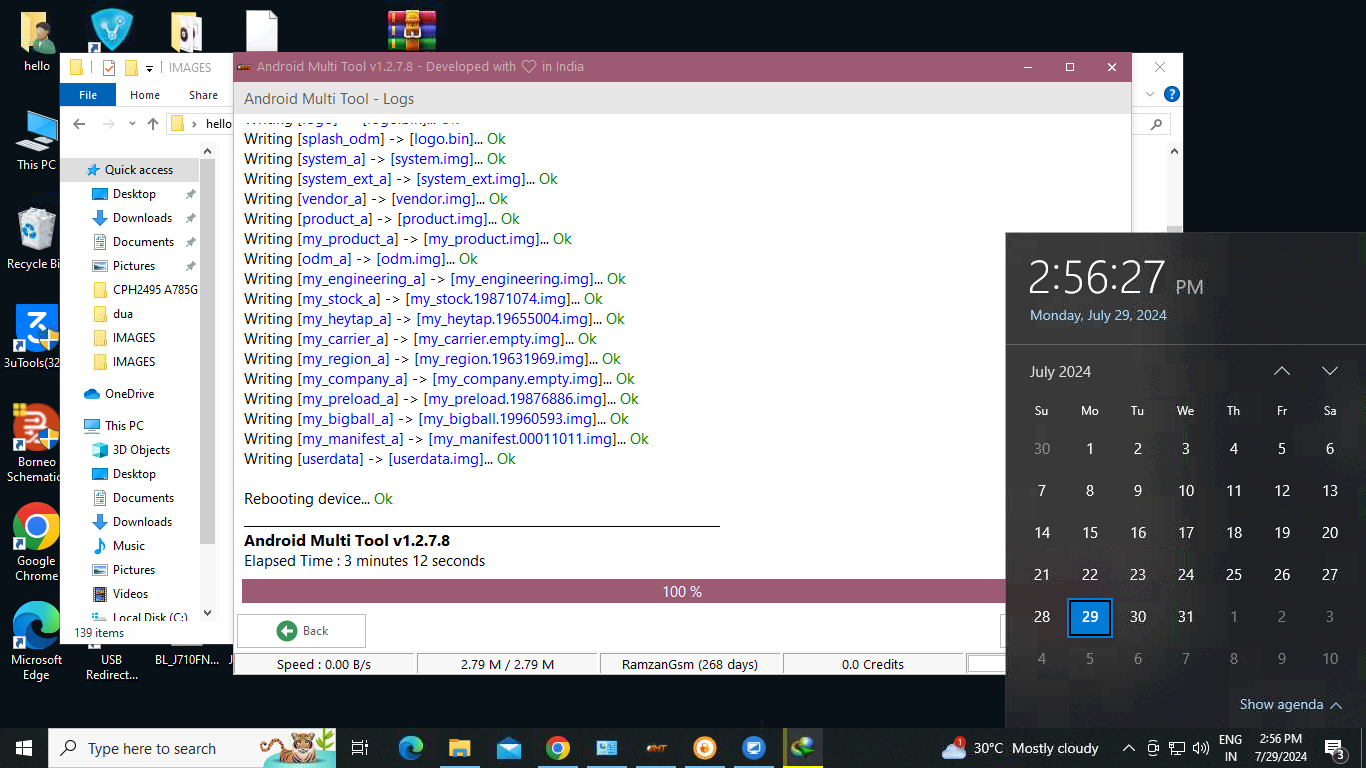This screenshot has width=1366, height=768.
Task: Click the Elapsed Time text in logs
Action: tap(364, 561)
